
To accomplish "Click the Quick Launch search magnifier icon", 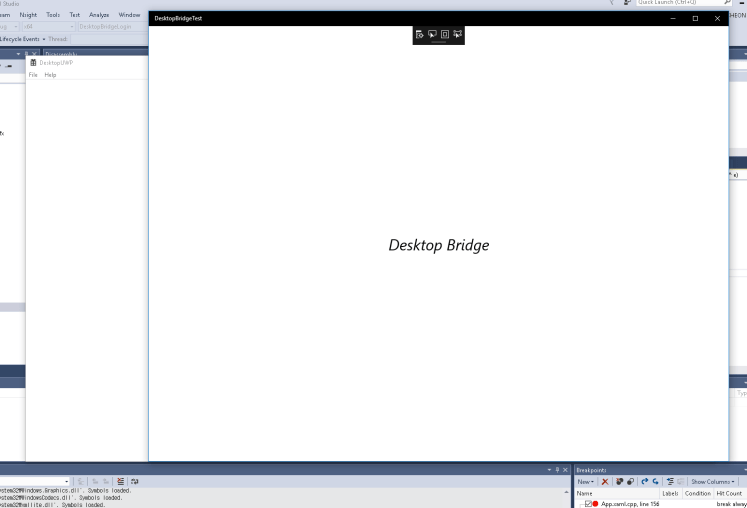I will [x=726, y=3].
